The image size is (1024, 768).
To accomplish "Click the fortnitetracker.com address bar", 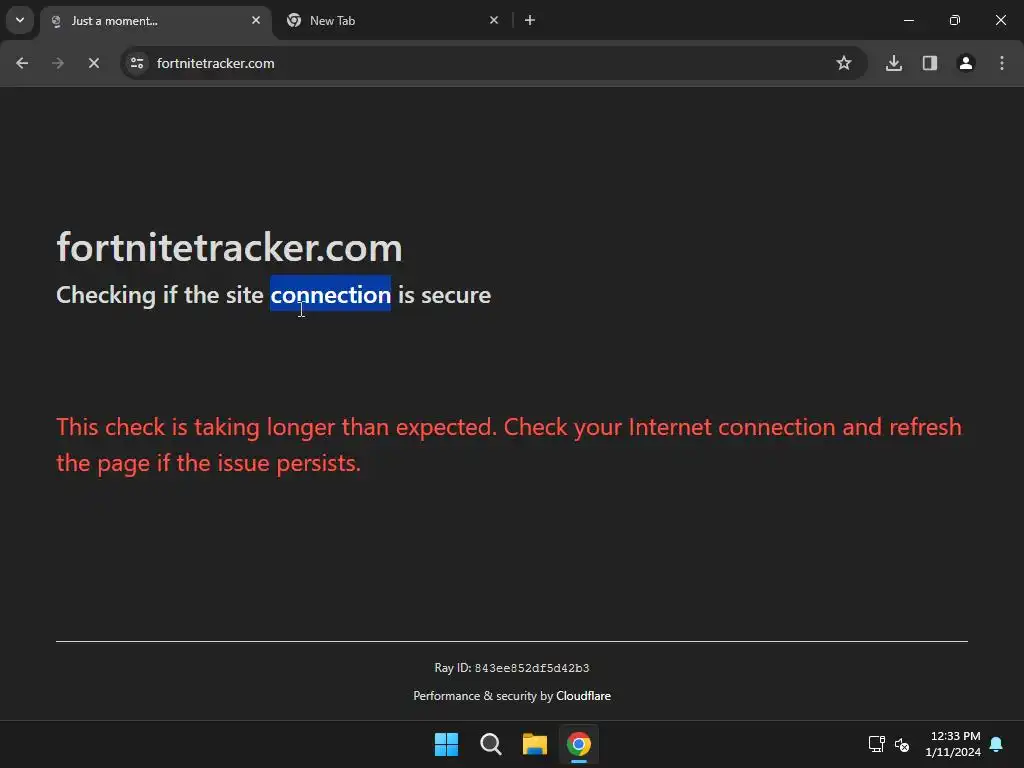I will point(493,63).
